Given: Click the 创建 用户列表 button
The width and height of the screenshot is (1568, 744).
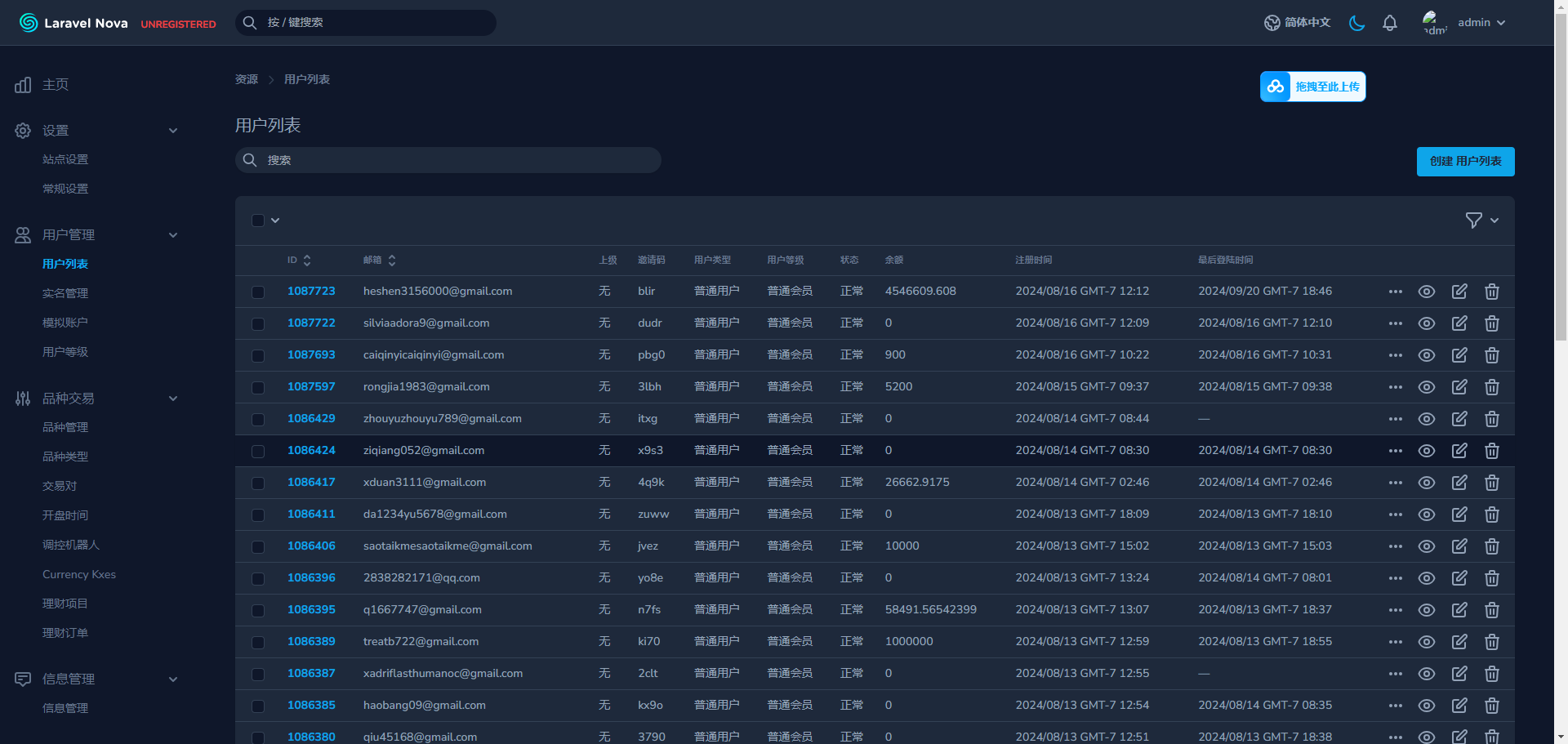Looking at the screenshot, I should (x=1465, y=162).
